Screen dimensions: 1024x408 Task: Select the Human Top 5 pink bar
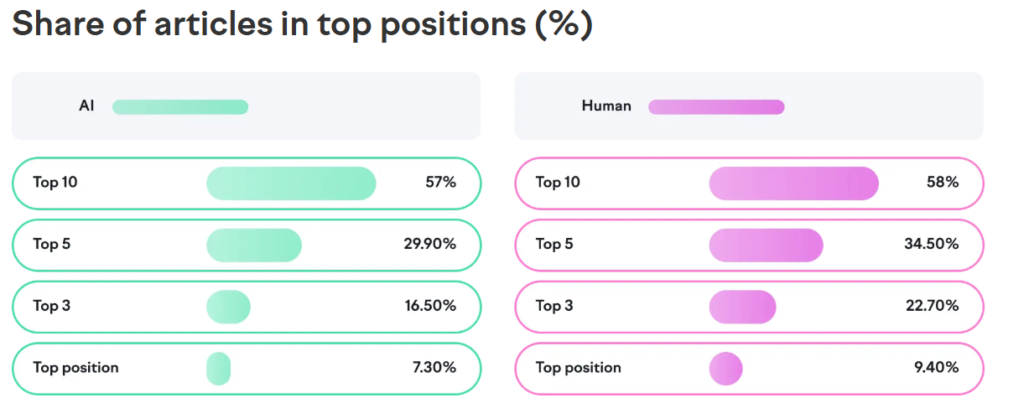pos(766,245)
